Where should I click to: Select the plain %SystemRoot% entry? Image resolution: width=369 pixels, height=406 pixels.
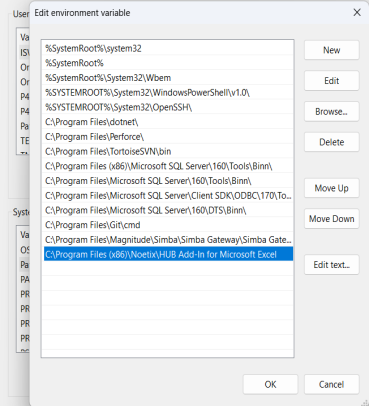168,63
